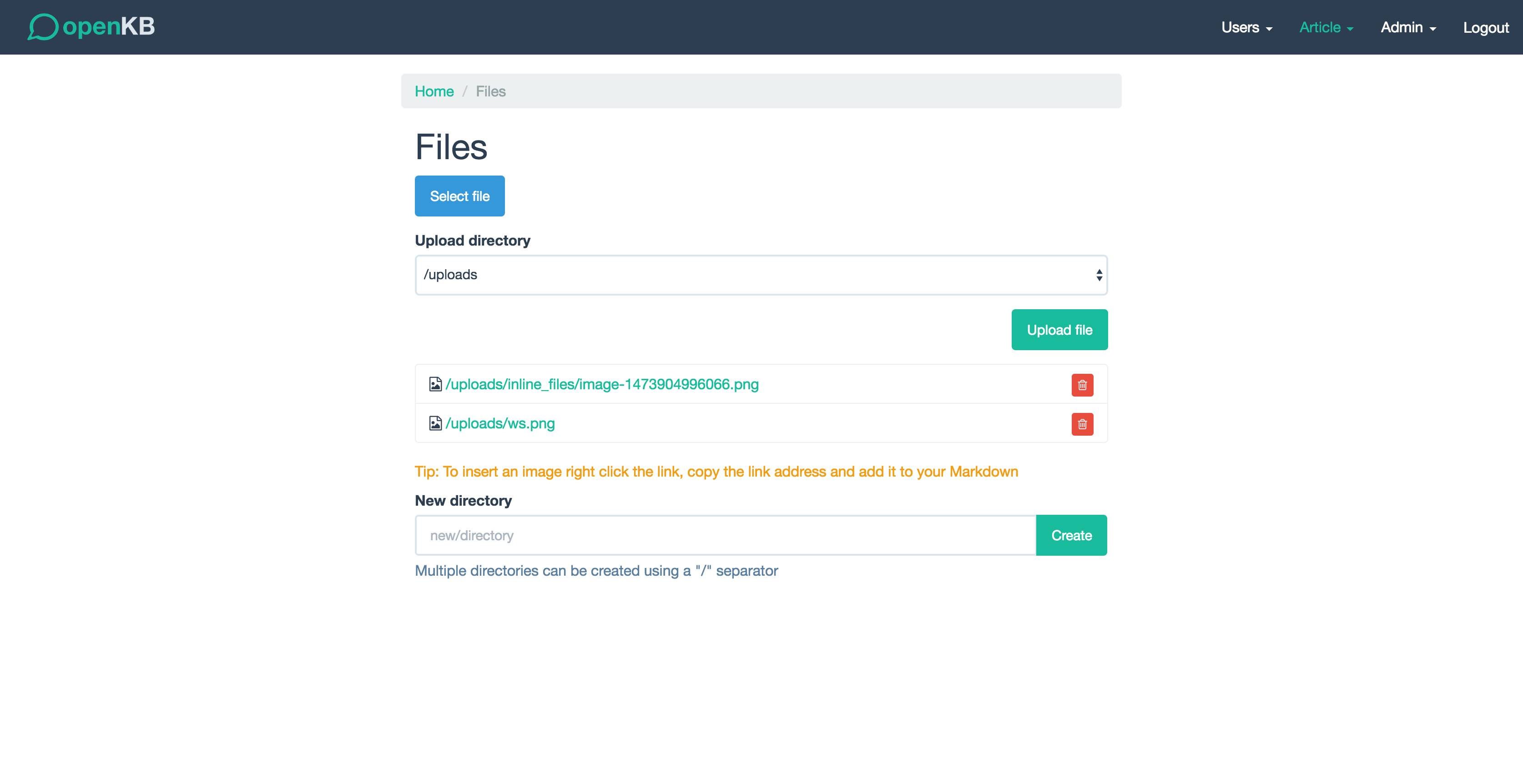Click the Files breadcrumb item

pos(490,91)
